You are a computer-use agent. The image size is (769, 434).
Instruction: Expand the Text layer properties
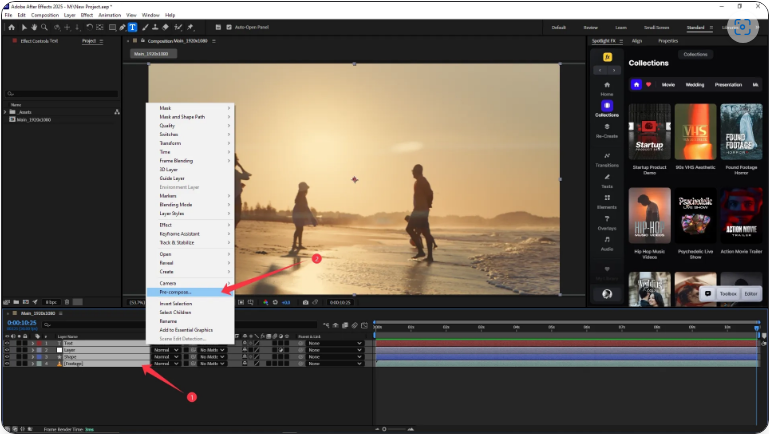pos(33,343)
